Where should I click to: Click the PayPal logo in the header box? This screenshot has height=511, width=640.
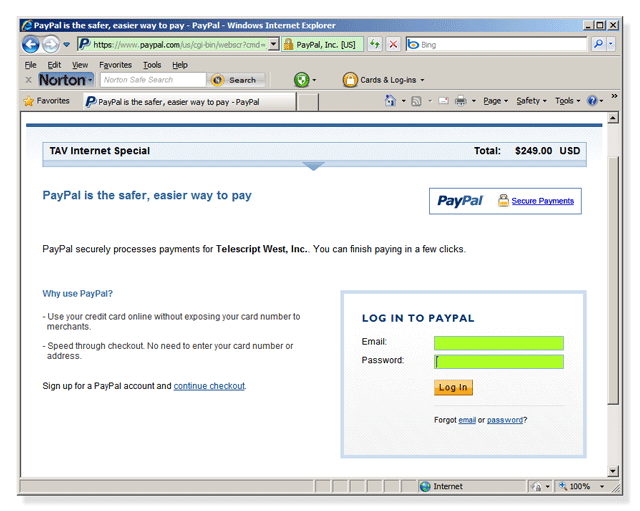[x=460, y=201]
